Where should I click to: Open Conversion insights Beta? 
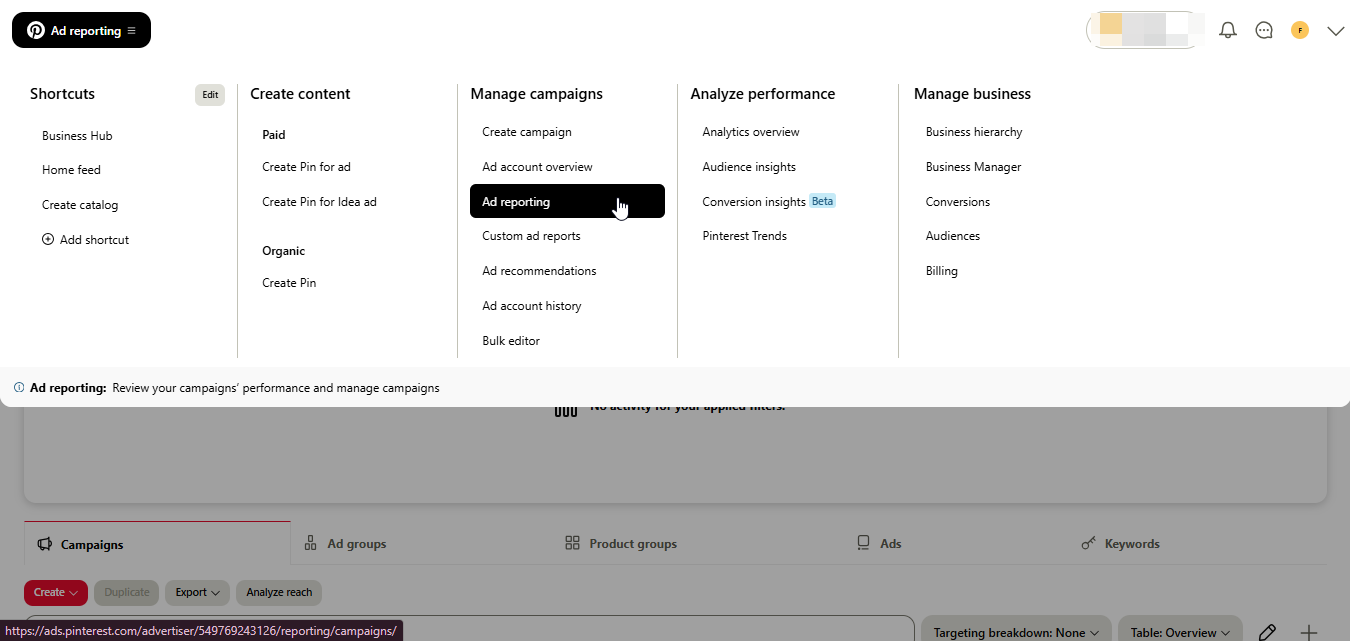[768, 201]
